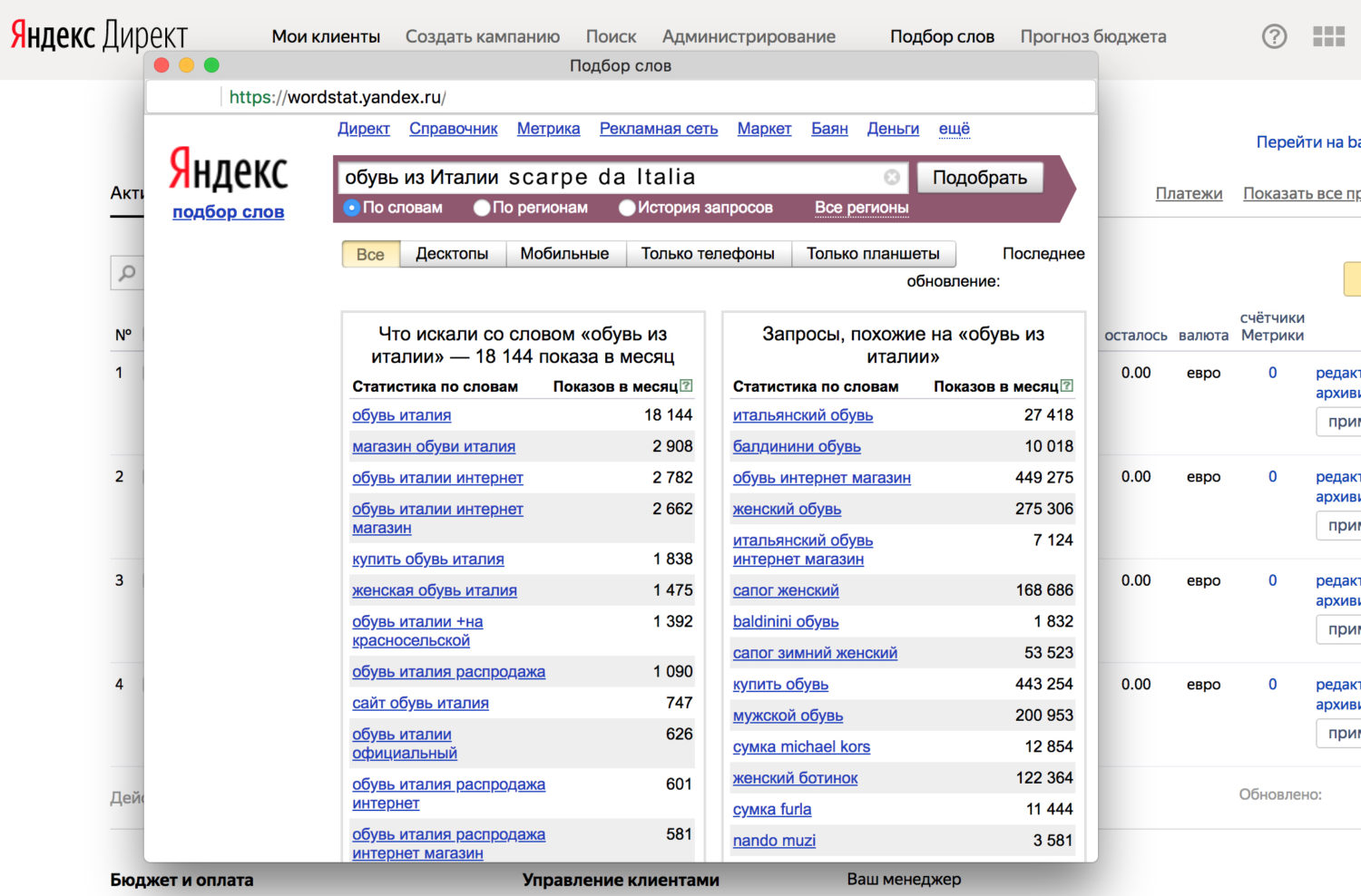Select the История запросов radio button

point(627,208)
